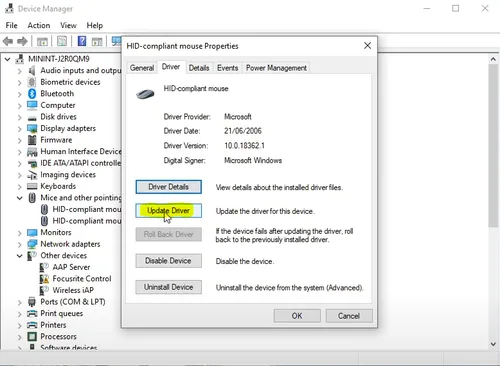The image size is (500, 366).
Task: Click the device tree scrollbar down arrow
Action: coord(493,344)
